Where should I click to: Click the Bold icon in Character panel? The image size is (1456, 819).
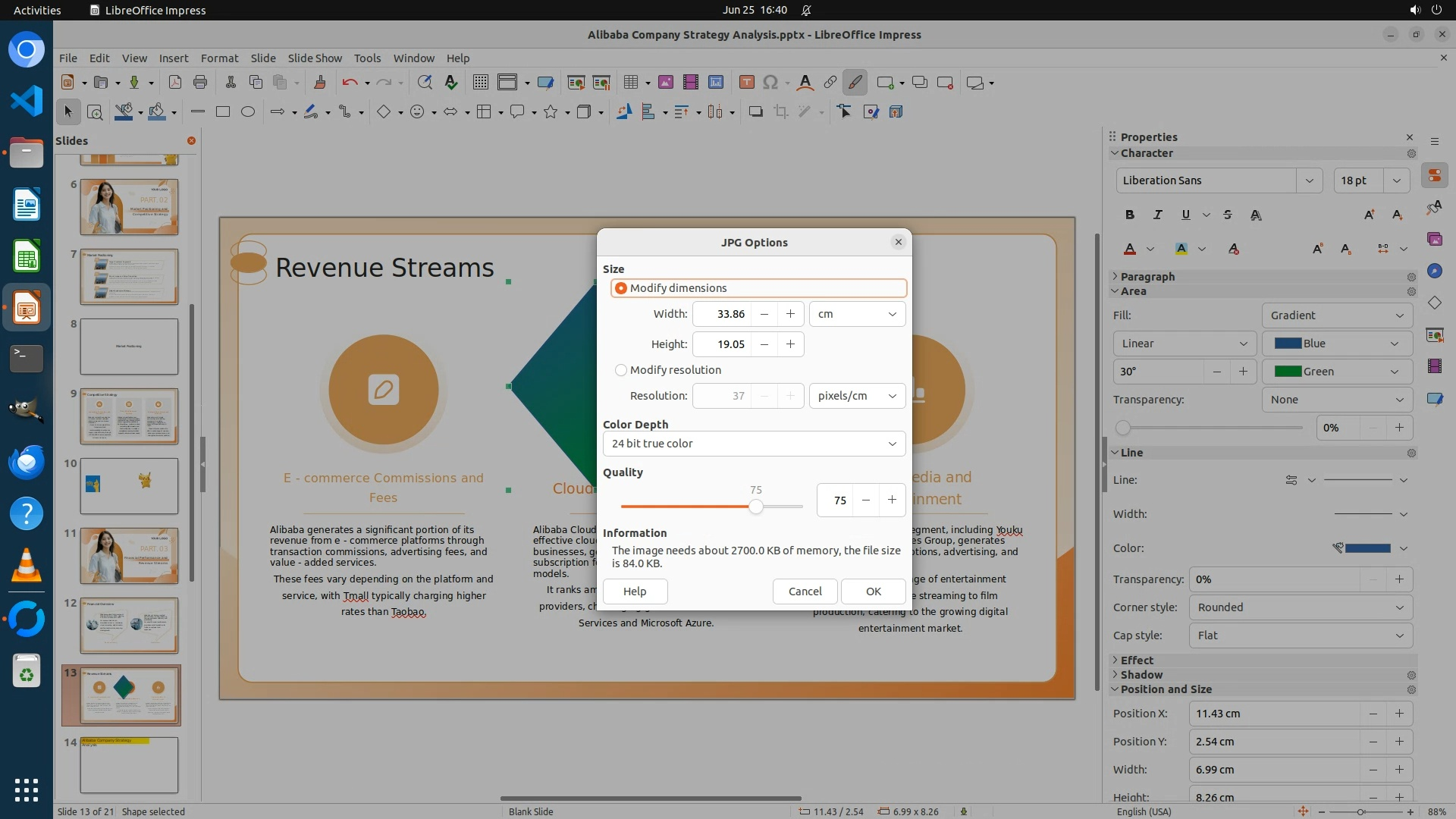pos(1130,215)
